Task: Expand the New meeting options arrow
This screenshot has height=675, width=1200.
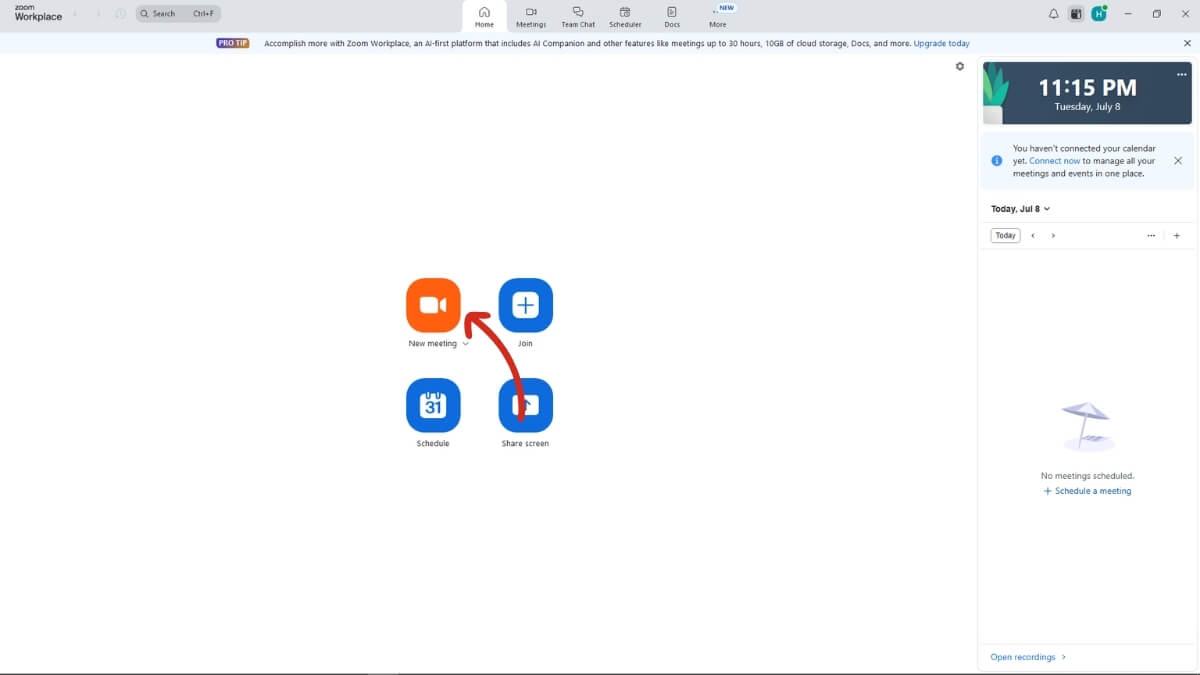Action: pyautogui.click(x=466, y=344)
